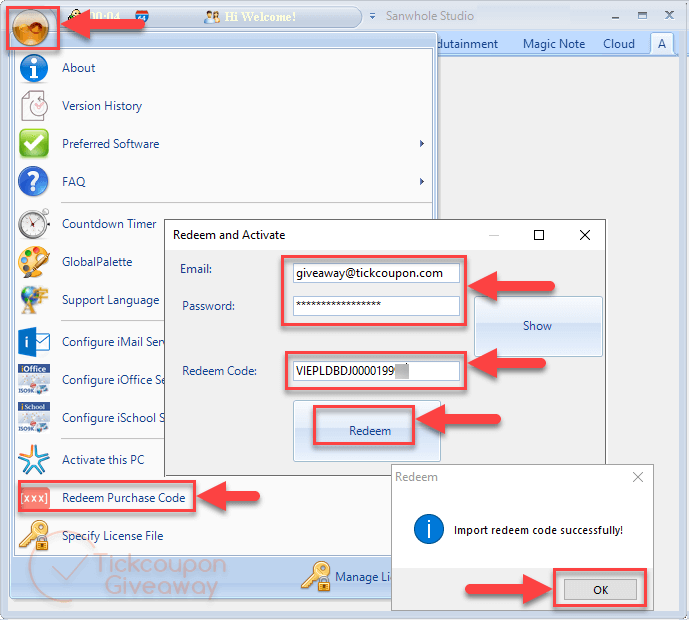Click the Specify License File key icon
The width and height of the screenshot is (689, 620).
(34, 535)
